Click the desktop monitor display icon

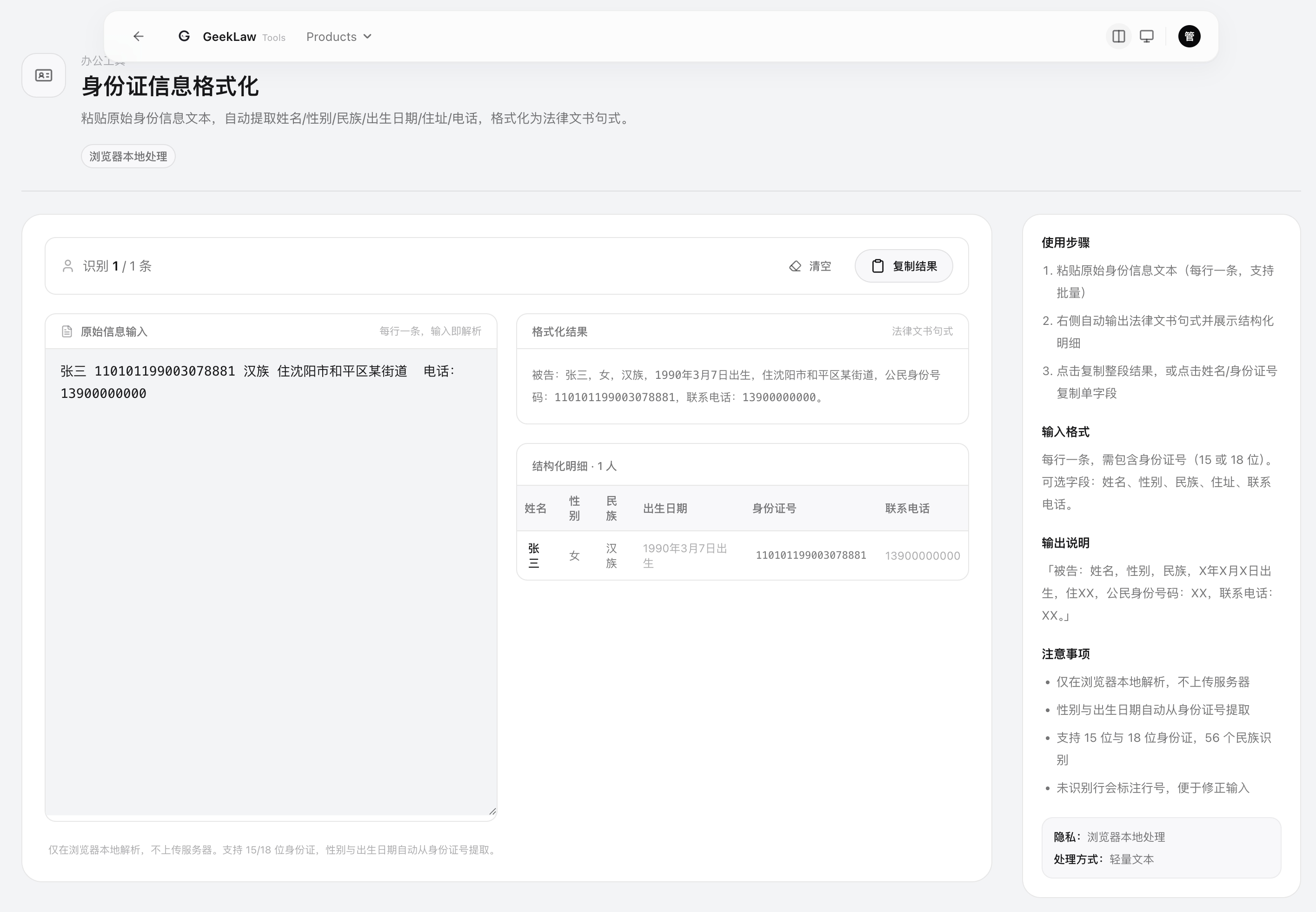coord(1147,37)
